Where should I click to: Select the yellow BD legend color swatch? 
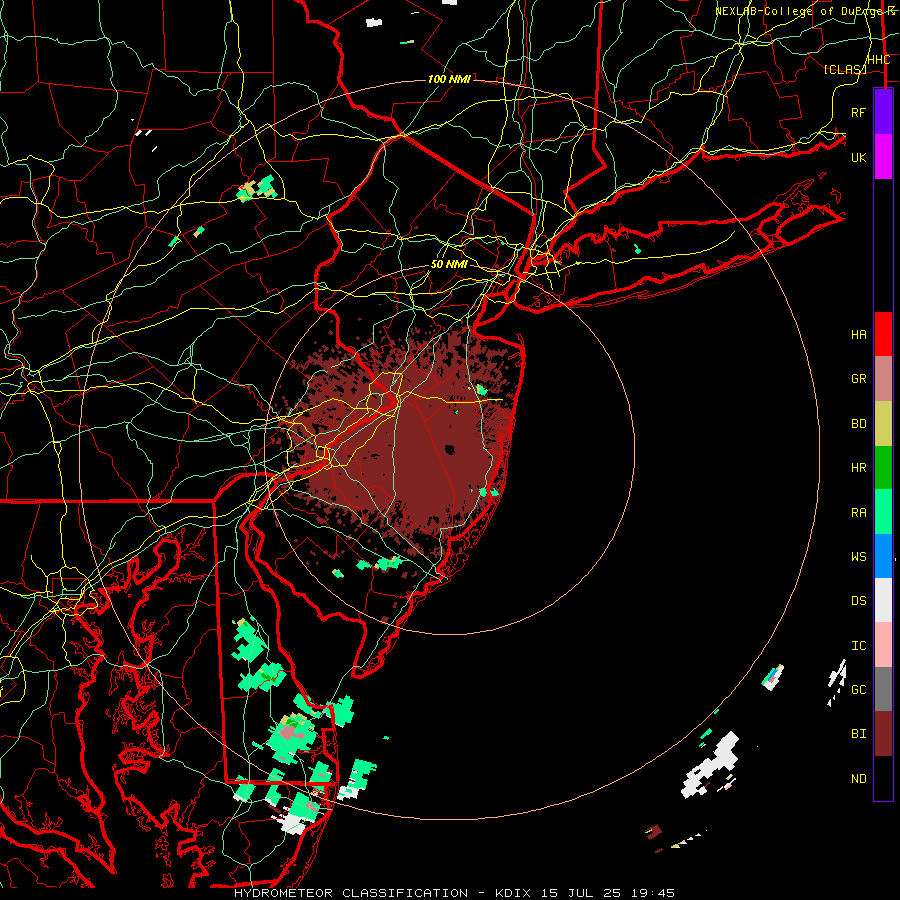[x=883, y=423]
